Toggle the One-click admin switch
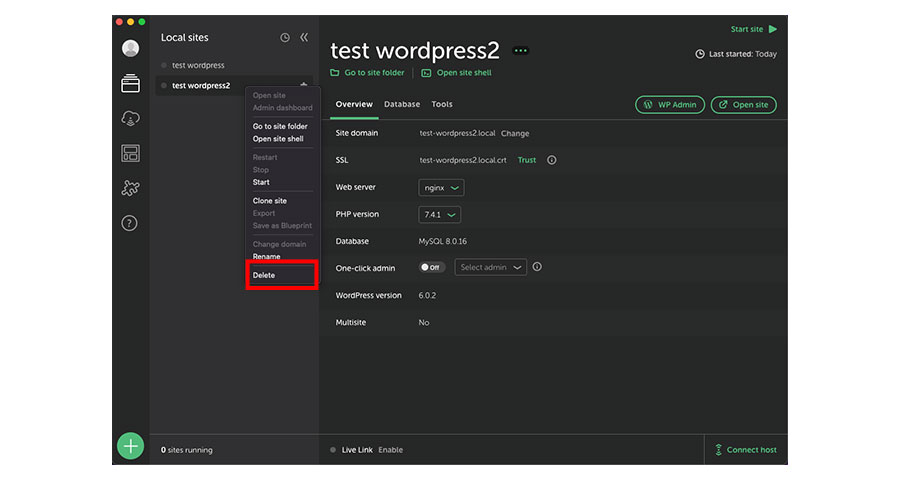 [432, 267]
